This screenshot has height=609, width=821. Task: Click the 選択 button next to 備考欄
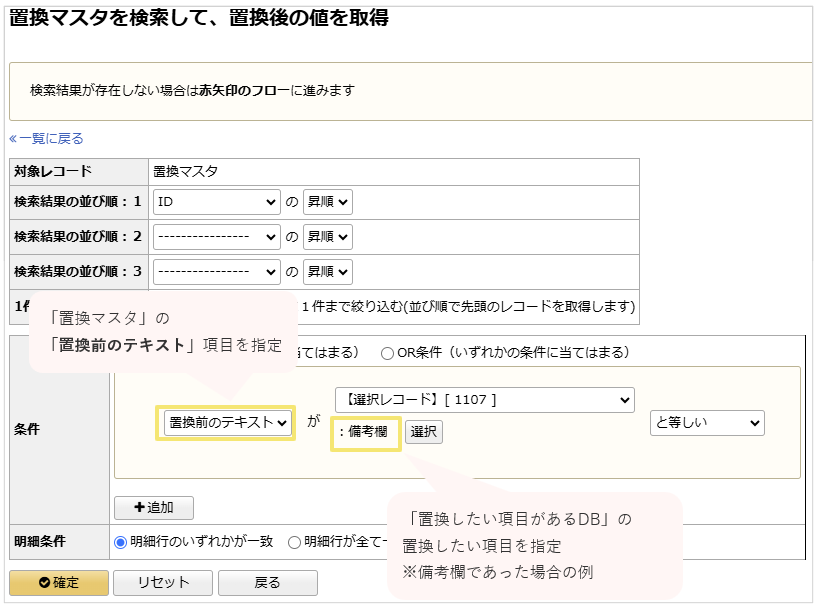[424, 431]
